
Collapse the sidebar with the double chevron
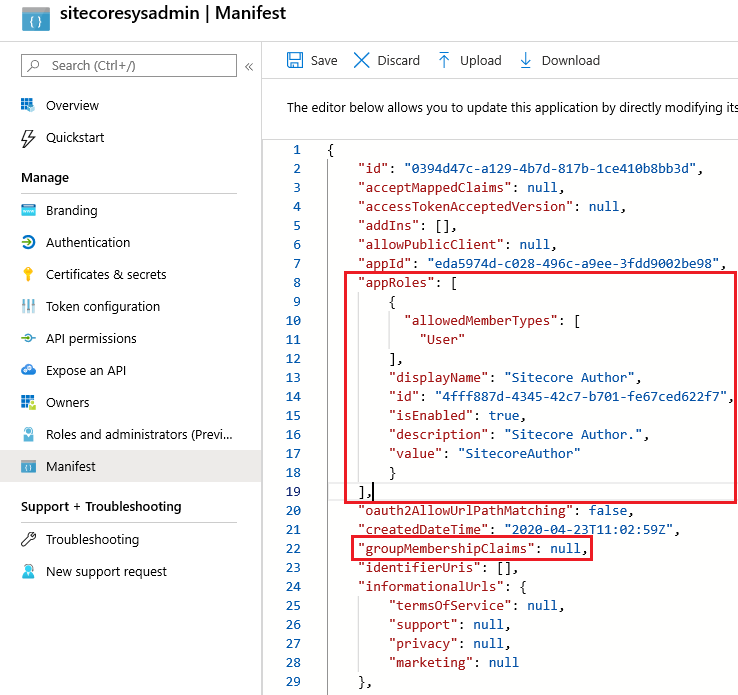[249, 66]
